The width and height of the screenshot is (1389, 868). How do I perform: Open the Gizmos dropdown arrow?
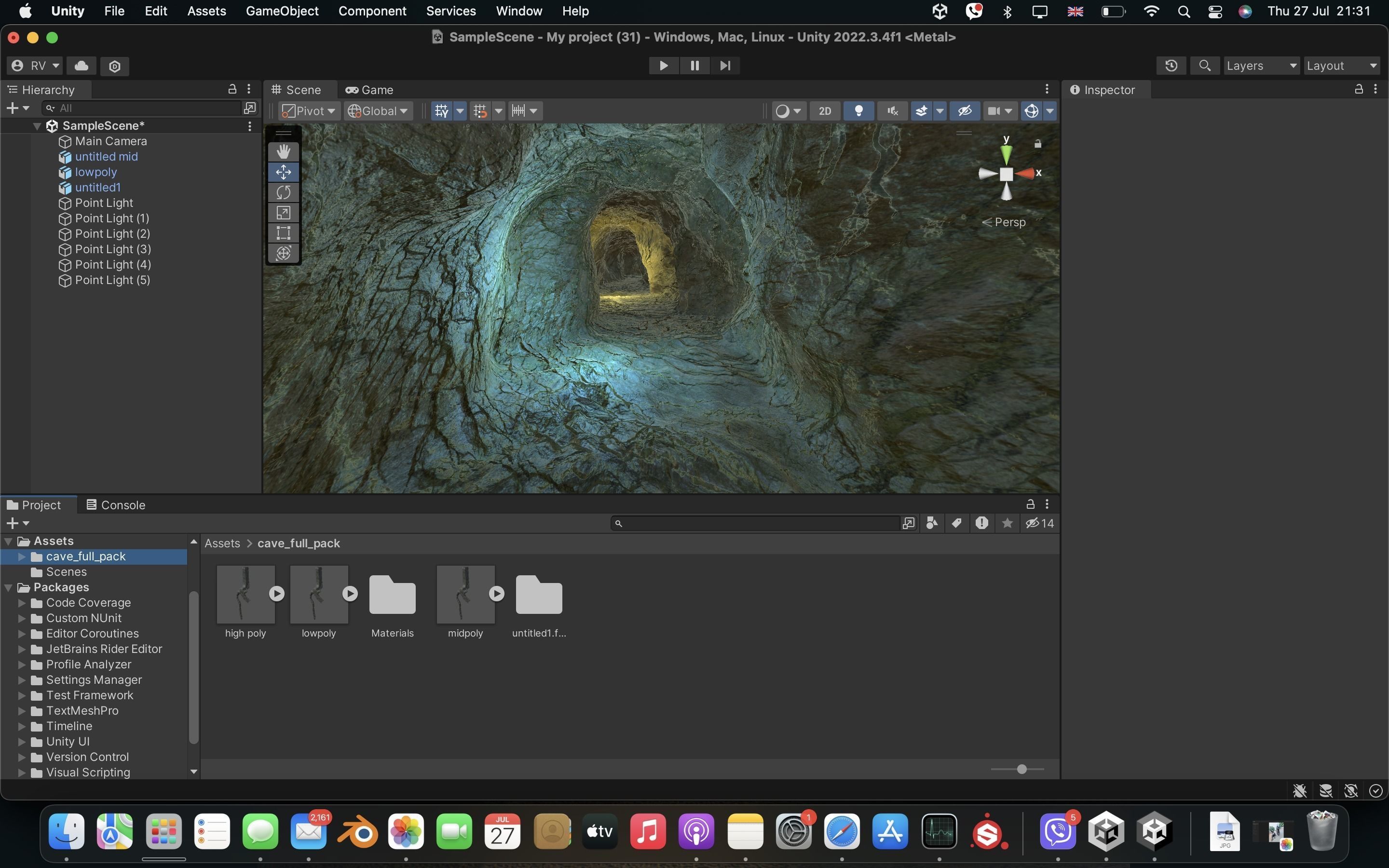coord(1050,111)
